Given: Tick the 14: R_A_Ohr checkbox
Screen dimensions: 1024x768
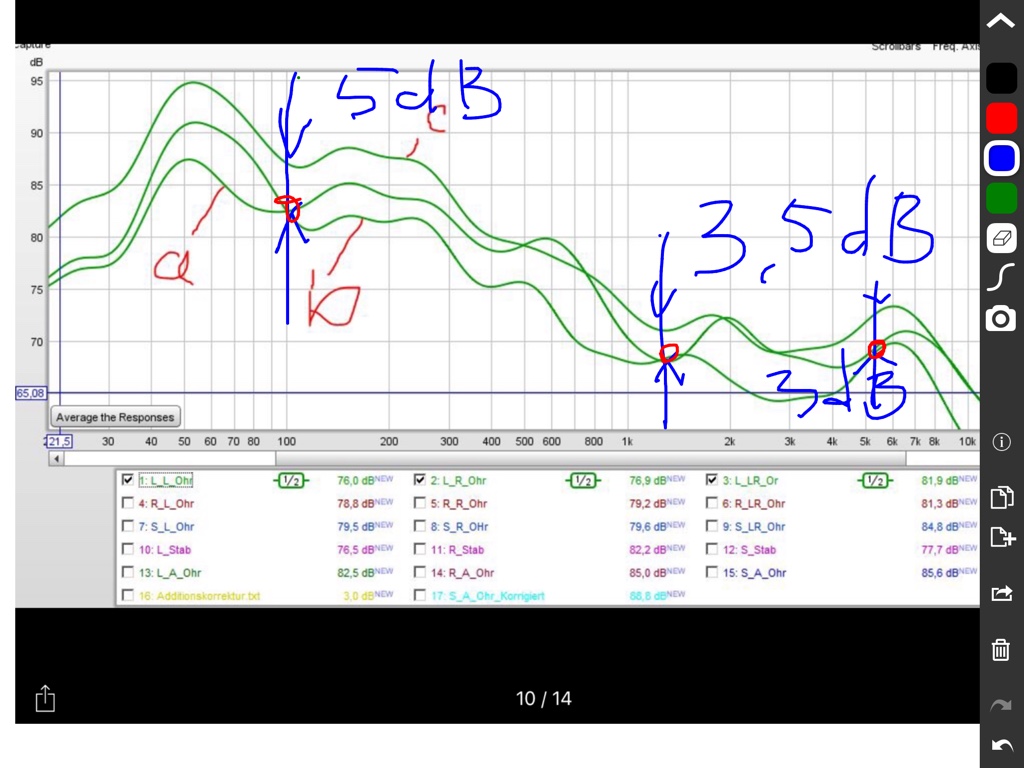Looking at the screenshot, I should point(420,572).
